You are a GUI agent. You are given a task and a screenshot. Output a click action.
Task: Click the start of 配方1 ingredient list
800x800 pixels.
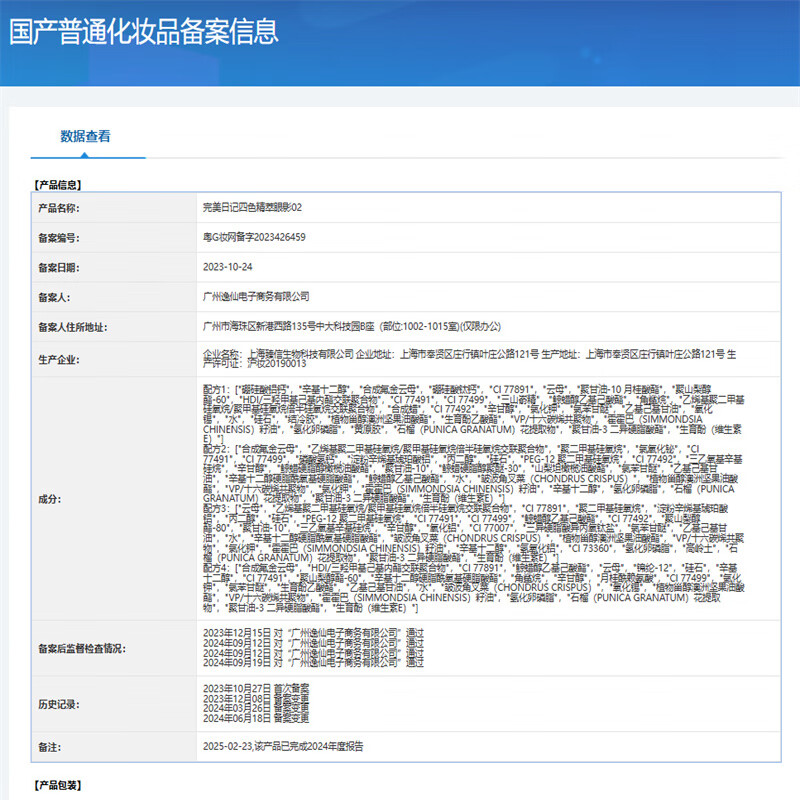pyautogui.click(x=217, y=385)
